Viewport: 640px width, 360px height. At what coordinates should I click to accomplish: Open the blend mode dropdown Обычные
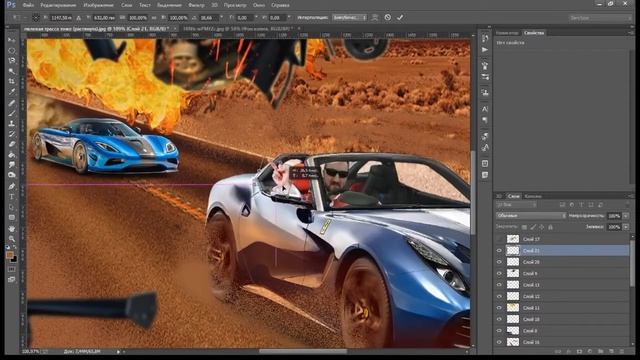(x=531, y=216)
